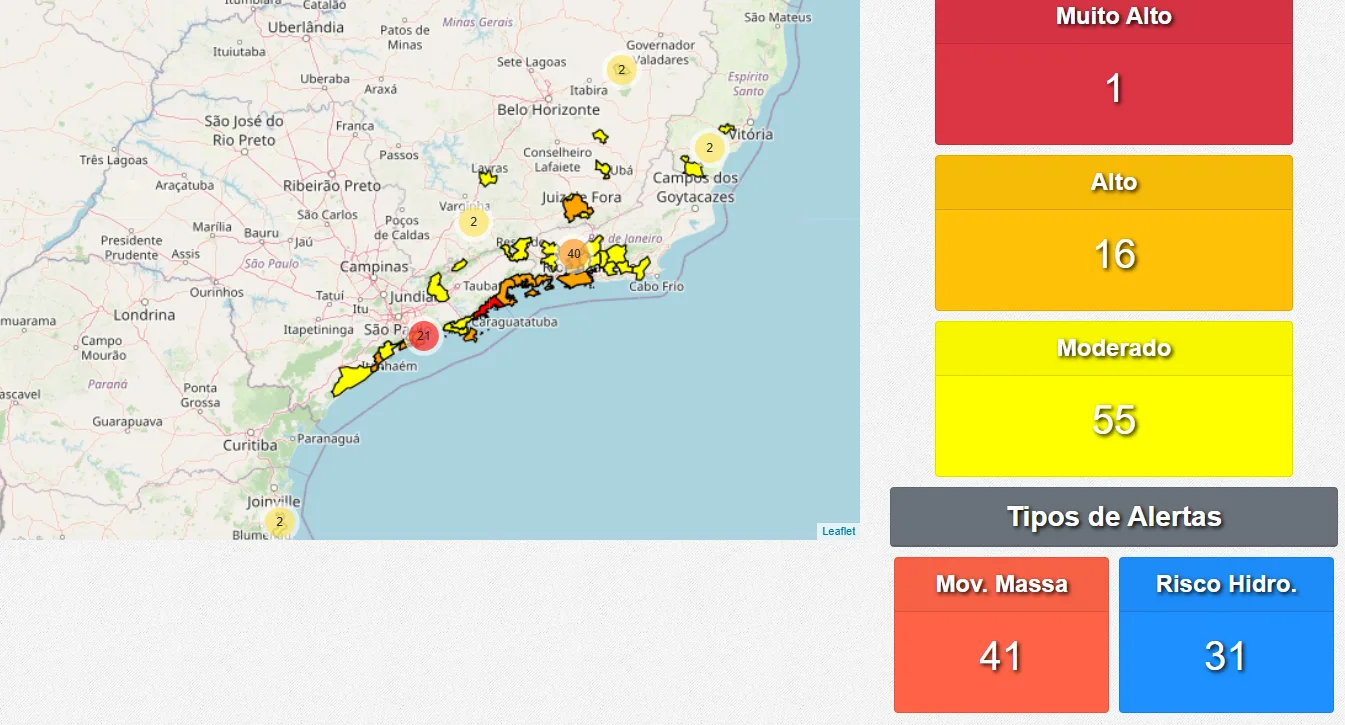The height and width of the screenshot is (725, 1345).
Task: Click the Moderado yellow alert card
Action: [x=1114, y=399]
